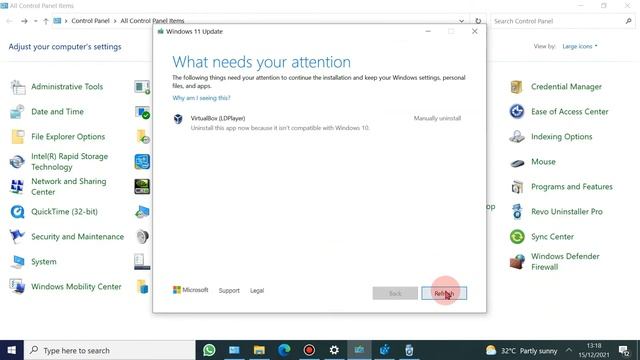The image size is (640, 360).
Task: Click weather widget showing 32°C Partly sunny
Action: [521, 350]
